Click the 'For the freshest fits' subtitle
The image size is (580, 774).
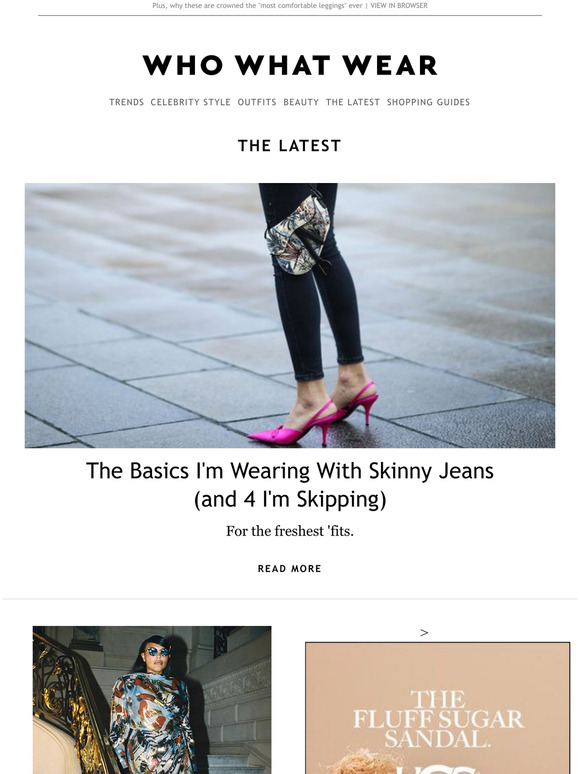point(290,531)
